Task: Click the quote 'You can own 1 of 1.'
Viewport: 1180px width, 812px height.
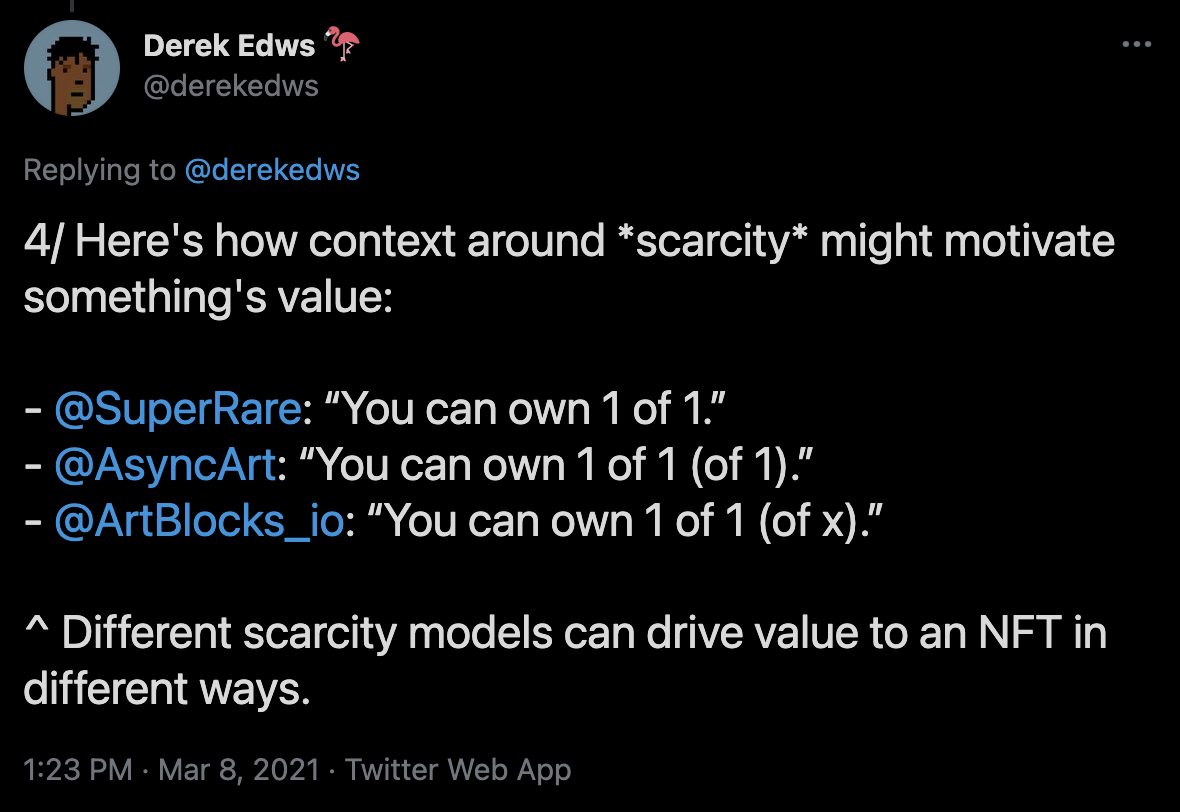Action: [525, 409]
